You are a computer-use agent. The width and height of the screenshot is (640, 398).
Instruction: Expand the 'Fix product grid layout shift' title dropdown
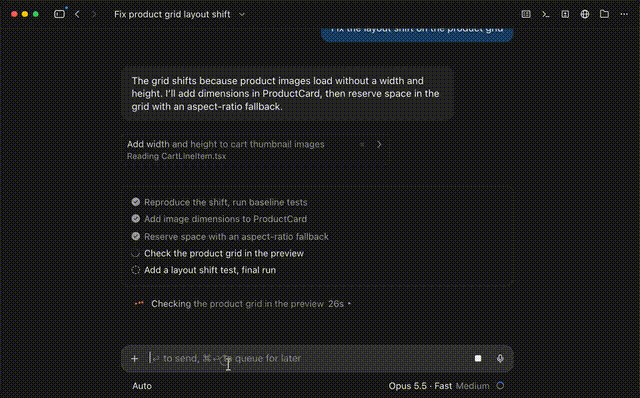(x=242, y=15)
